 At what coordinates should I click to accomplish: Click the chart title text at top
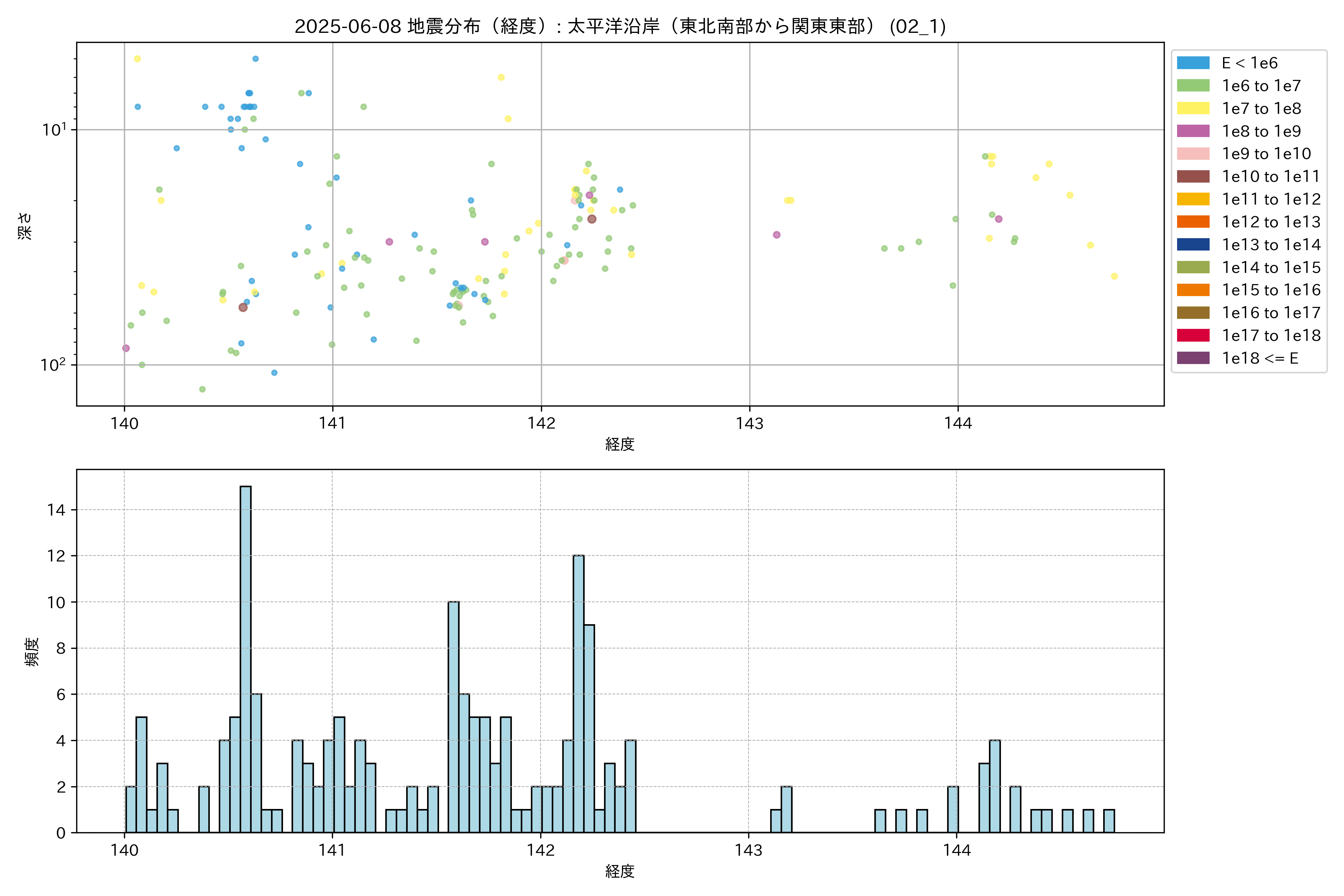[620, 26]
